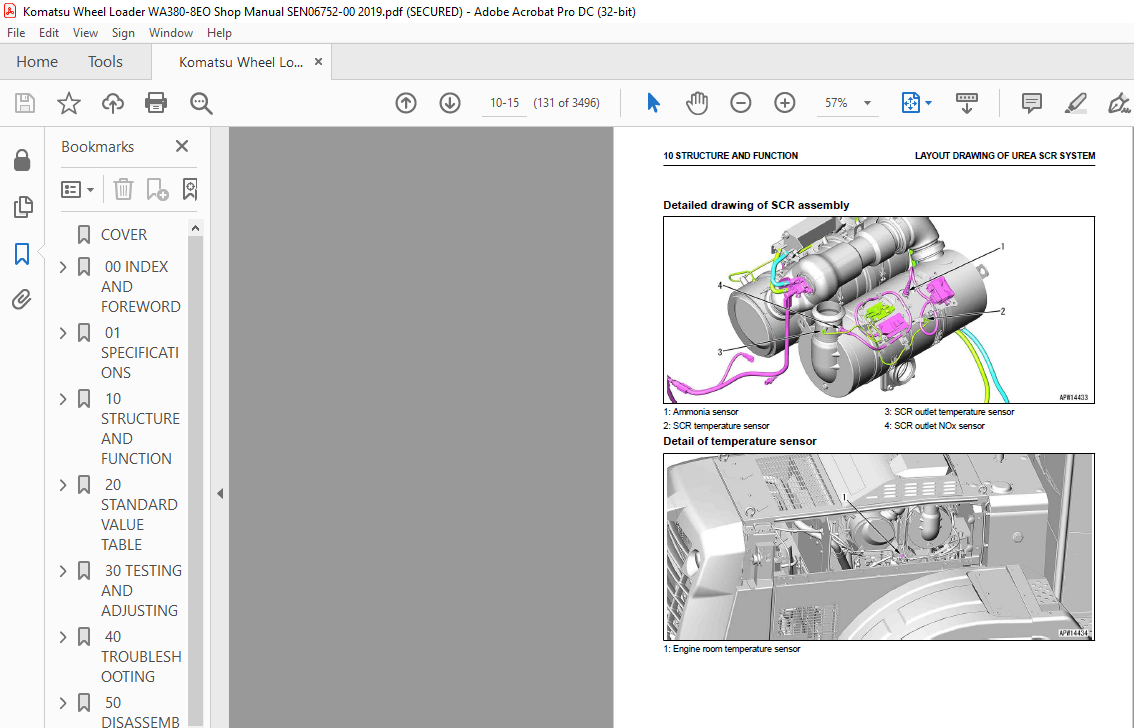Image resolution: width=1134 pixels, height=728 pixels.
Task: Open the File menu
Action: [x=16, y=33]
